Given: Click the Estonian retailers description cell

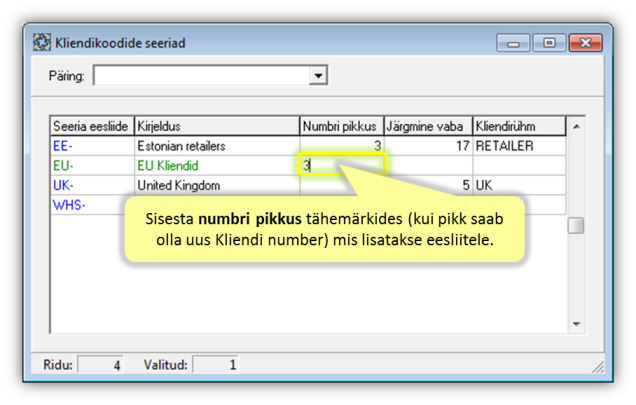Looking at the screenshot, I should tap(217, 146).
